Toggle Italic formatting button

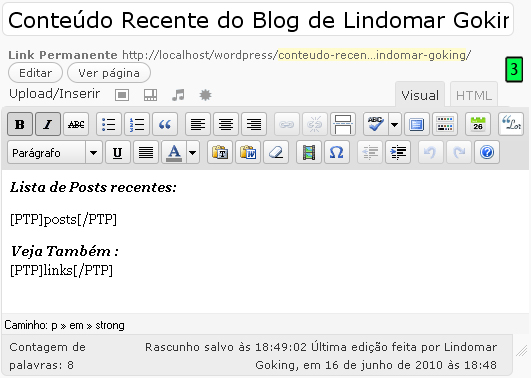pyautogui.click(x=48, y=124)
